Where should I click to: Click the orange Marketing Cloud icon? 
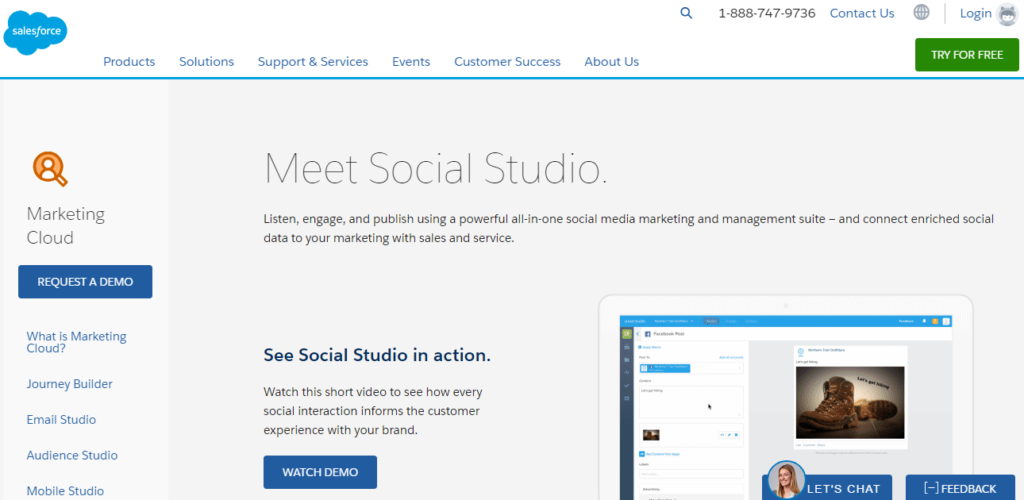point(50,168)
